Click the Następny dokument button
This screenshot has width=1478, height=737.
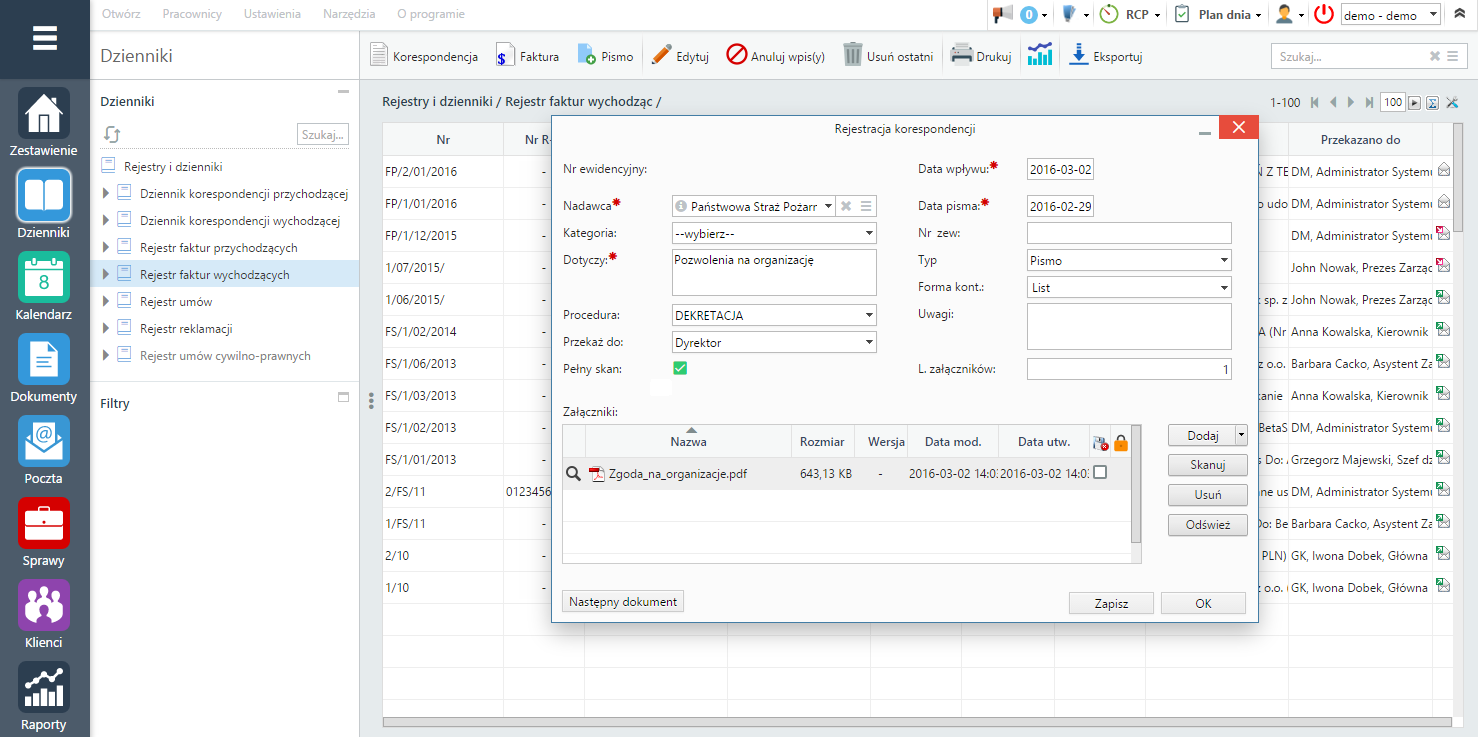click(623, 602)
